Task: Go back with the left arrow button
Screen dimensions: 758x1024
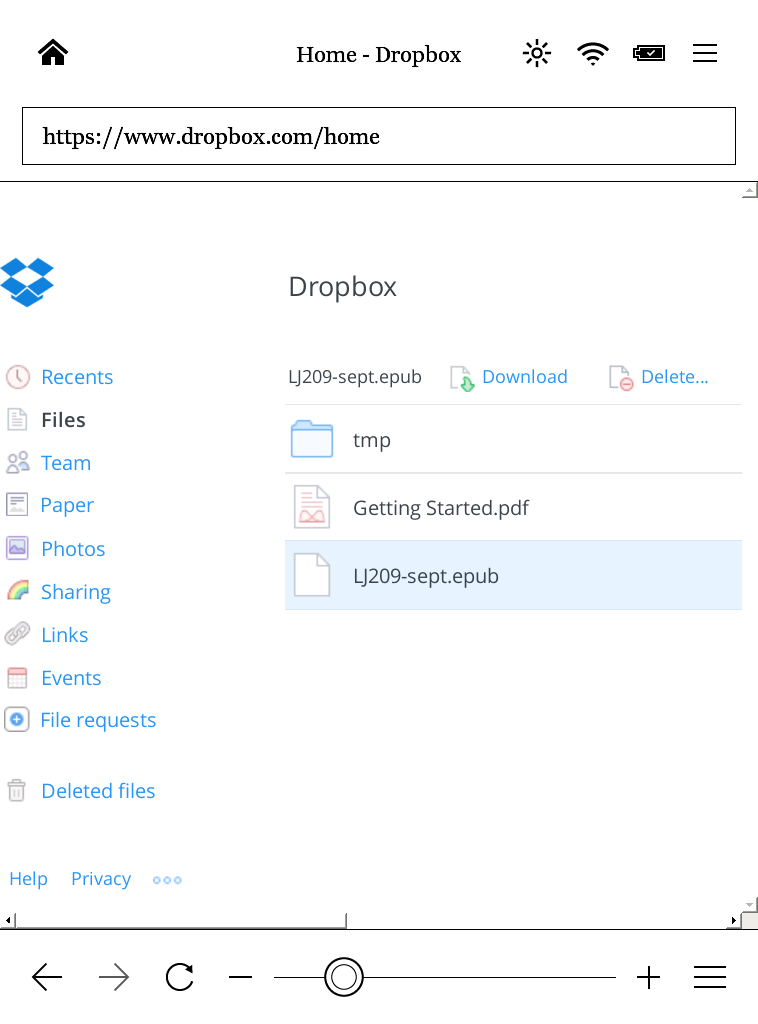Action: tap(47, 977)
